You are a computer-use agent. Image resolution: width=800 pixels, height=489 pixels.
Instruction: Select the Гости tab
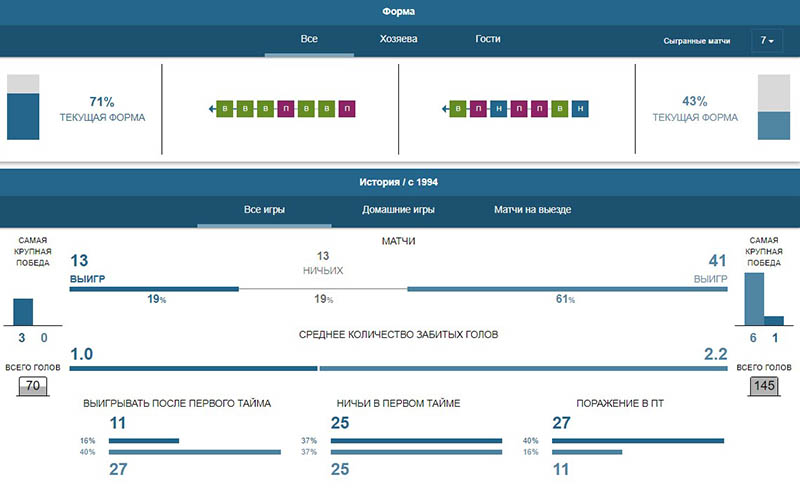point(488,40)
